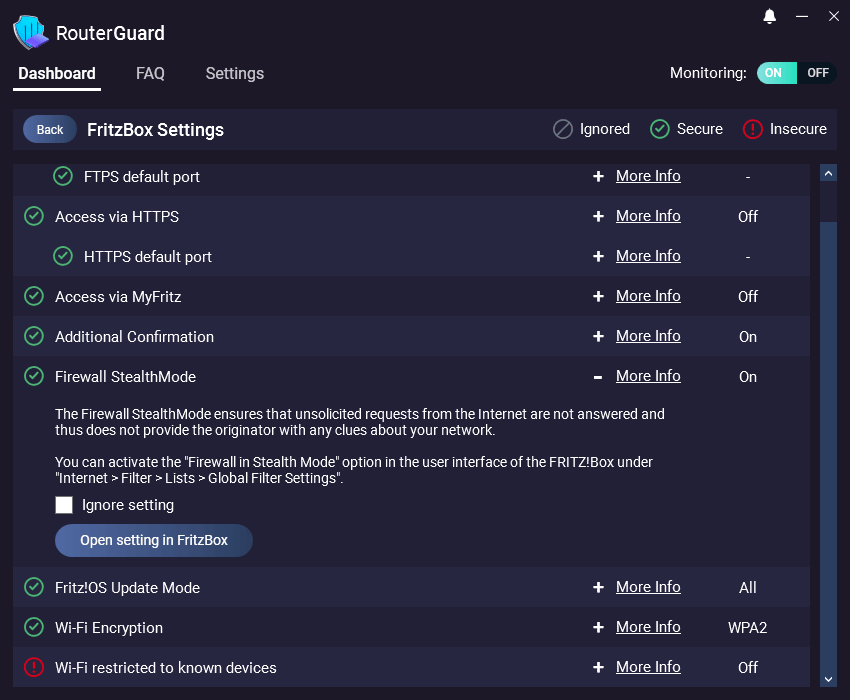The width and height of the screenshot is (850, 700).
Task: Open More Info for Fritz!OS Update Mode
Action: (648, 587)
